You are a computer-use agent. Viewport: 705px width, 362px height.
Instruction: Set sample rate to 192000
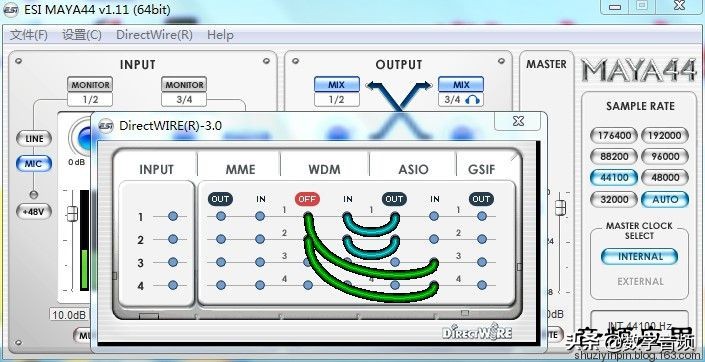(x=665, y=135)
